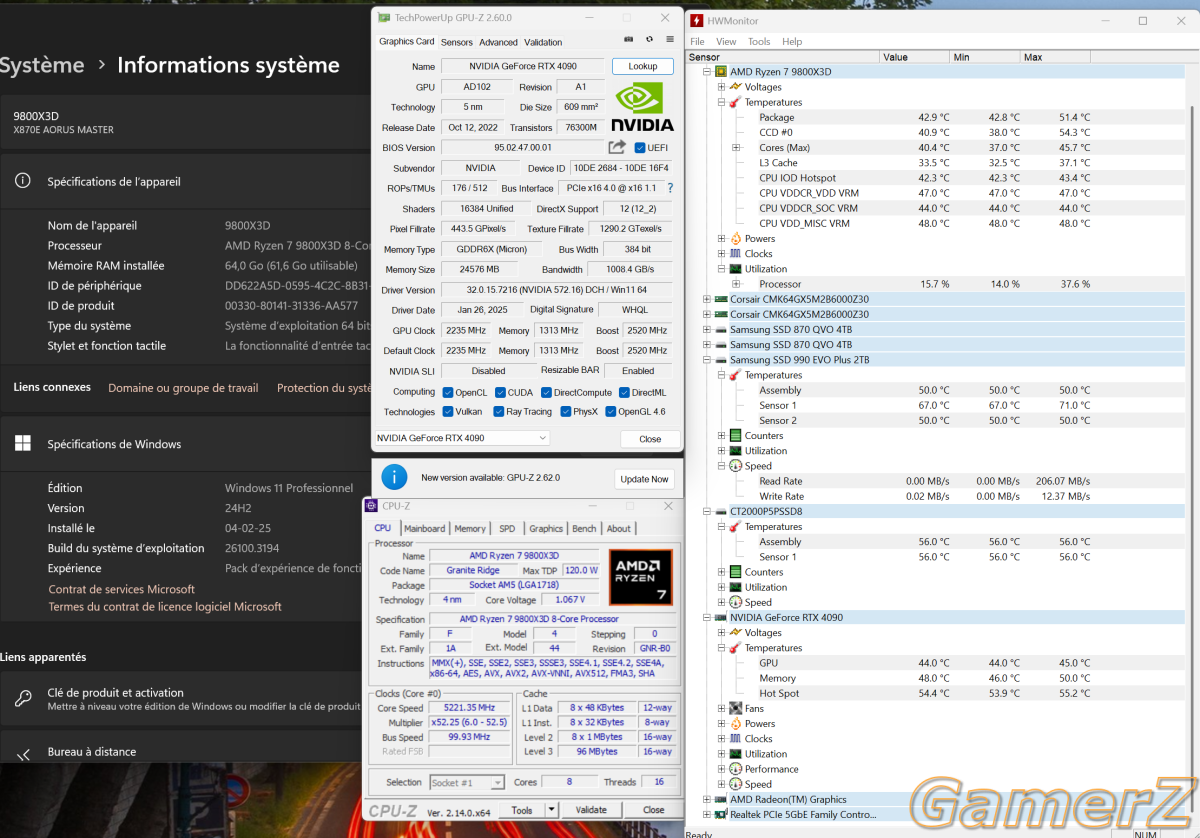Toggle the CUDA checkbox
1200x838 pixels.
[x=499, y=392]
